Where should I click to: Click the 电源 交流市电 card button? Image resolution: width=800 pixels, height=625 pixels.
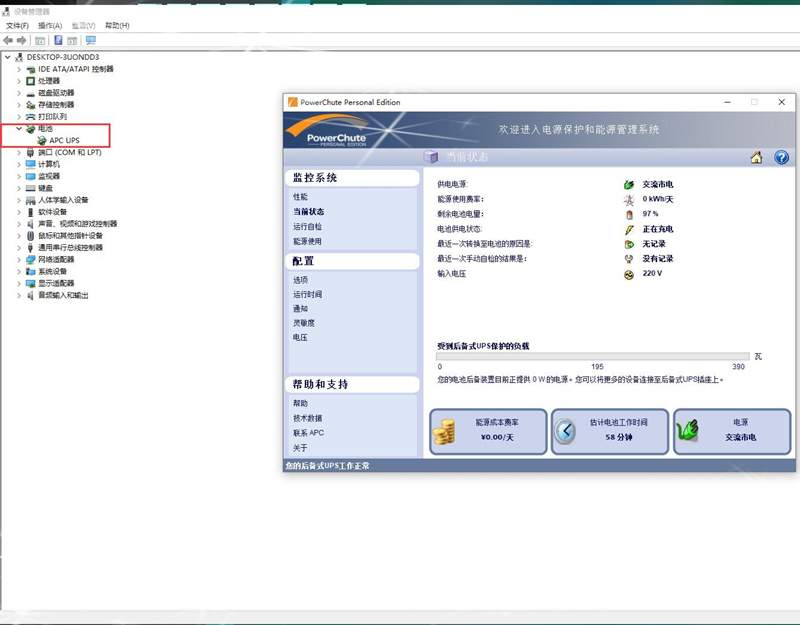(x=732, y=432)
